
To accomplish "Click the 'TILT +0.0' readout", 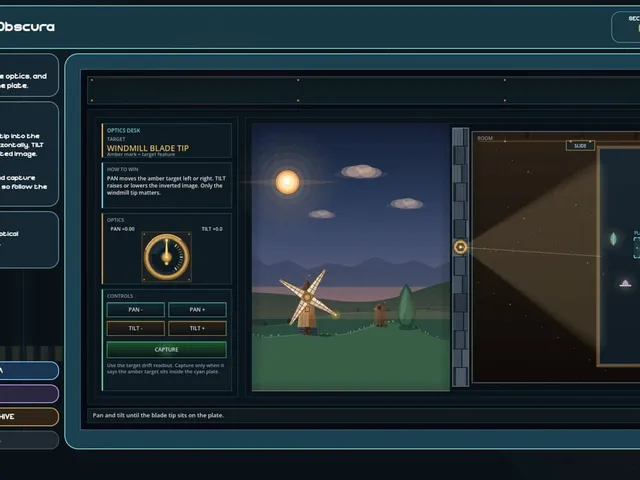I will tap(212, 229).
